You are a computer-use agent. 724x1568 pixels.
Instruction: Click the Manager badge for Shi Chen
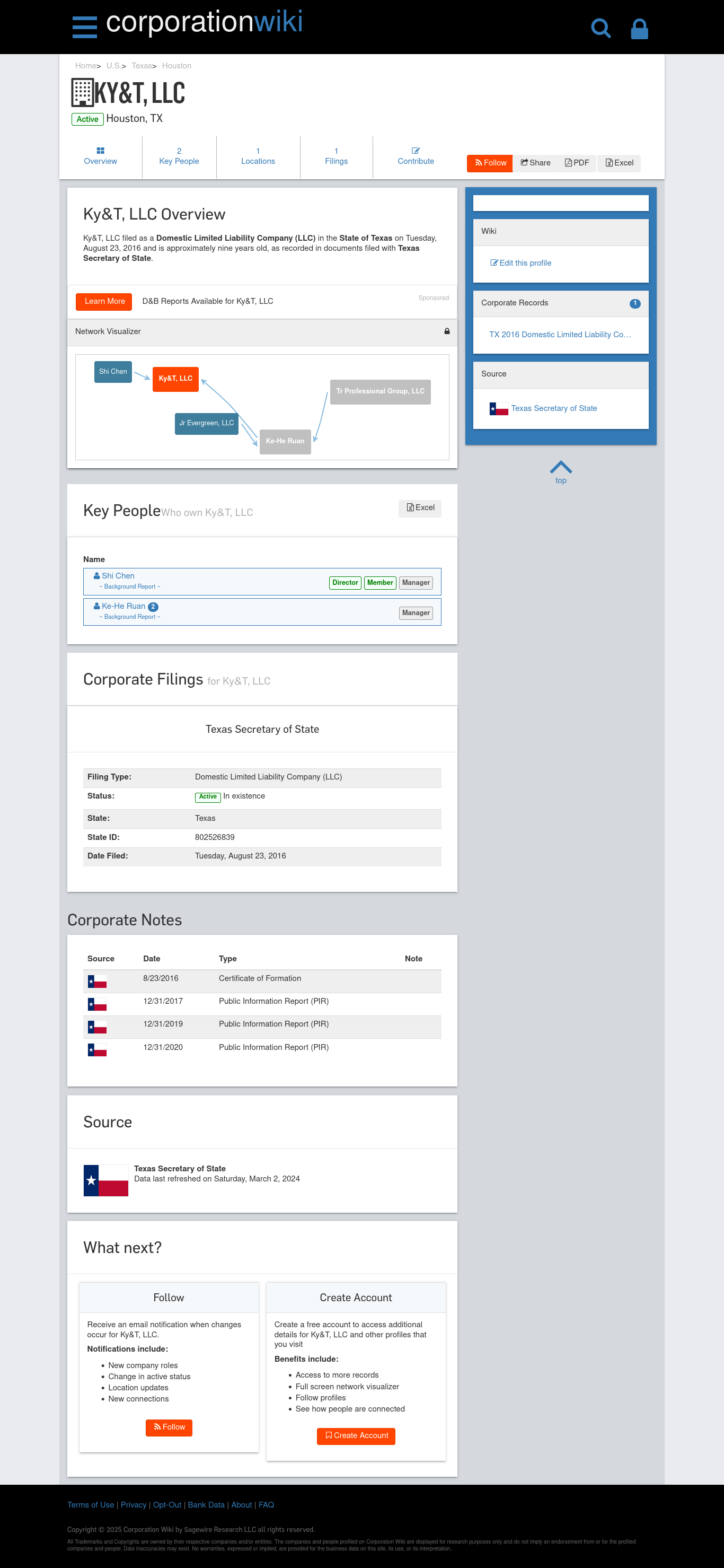(416, 583)
